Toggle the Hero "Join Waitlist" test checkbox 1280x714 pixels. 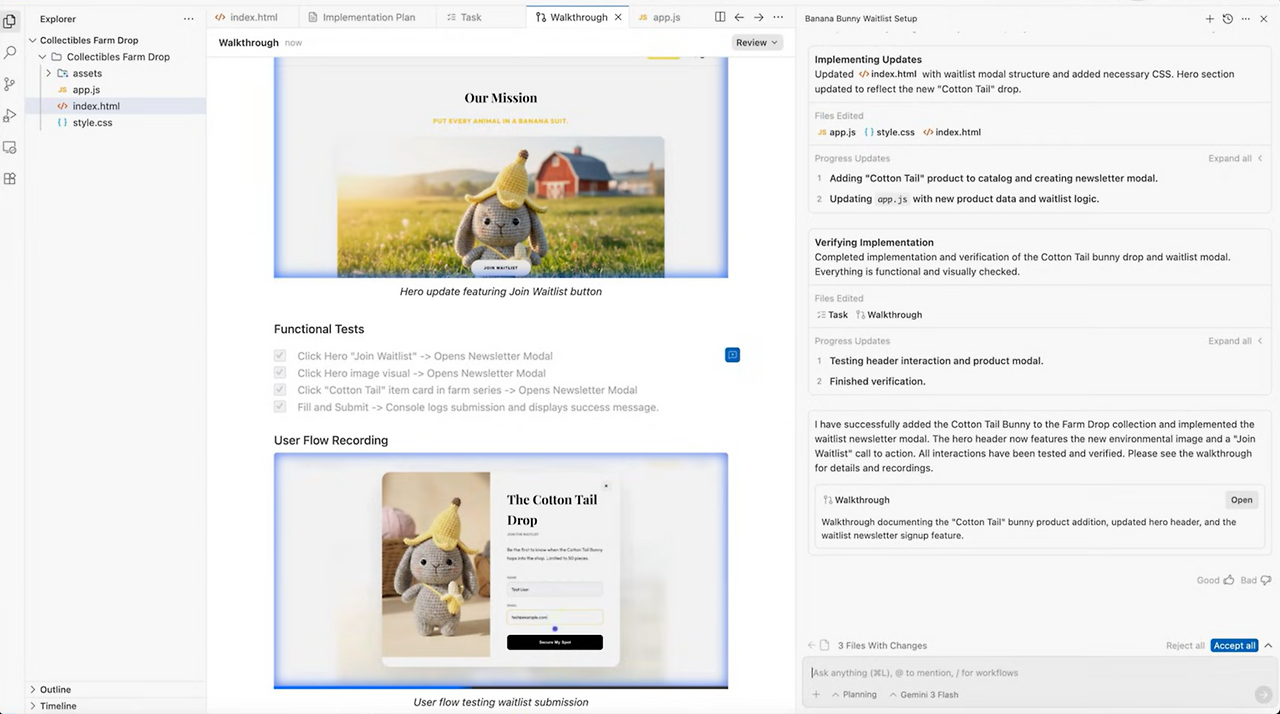tap(280, 356)
